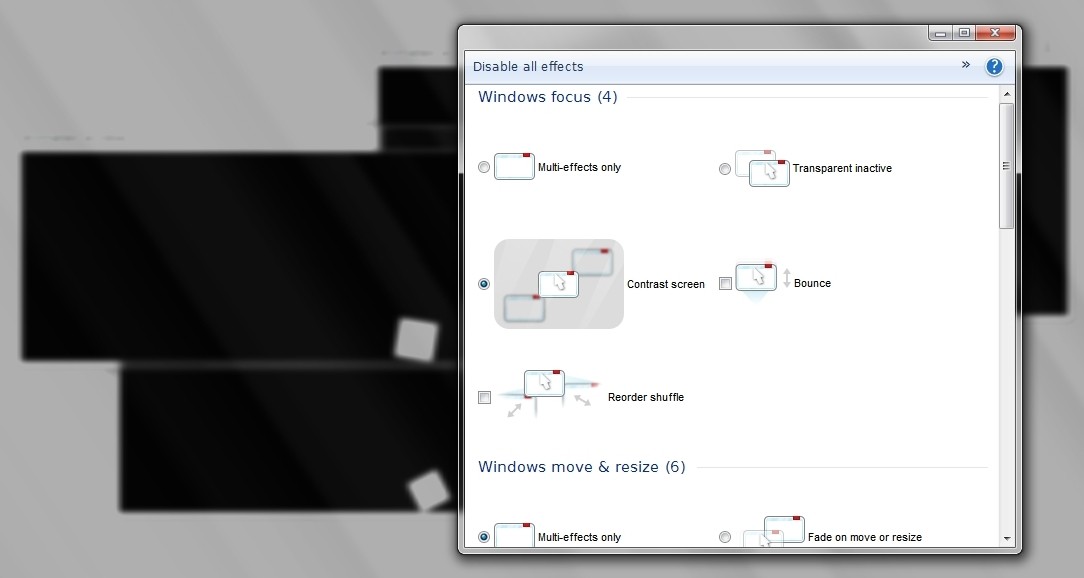This screenshot has width=1084, height=578.
Task: Select Multi-effects only in Windows focus section
Action: (484, 167)
